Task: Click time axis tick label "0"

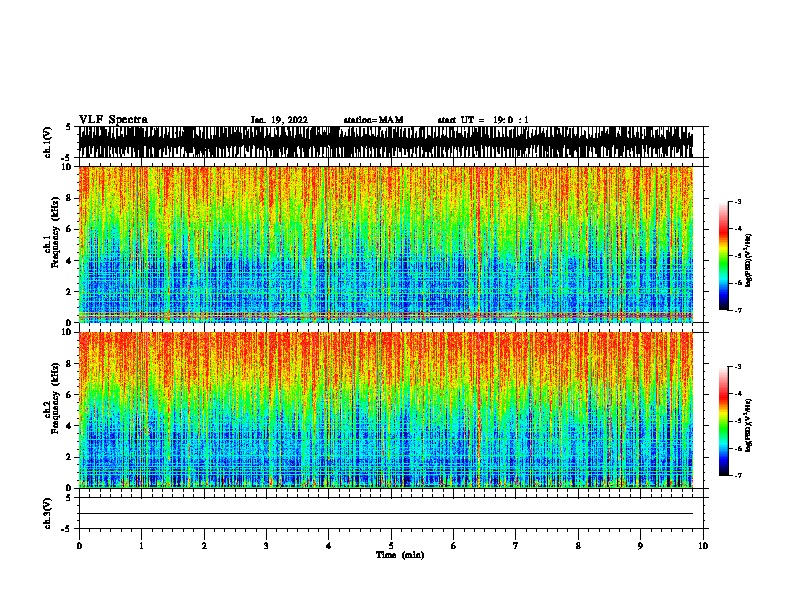Action: [x=79, y=546]
